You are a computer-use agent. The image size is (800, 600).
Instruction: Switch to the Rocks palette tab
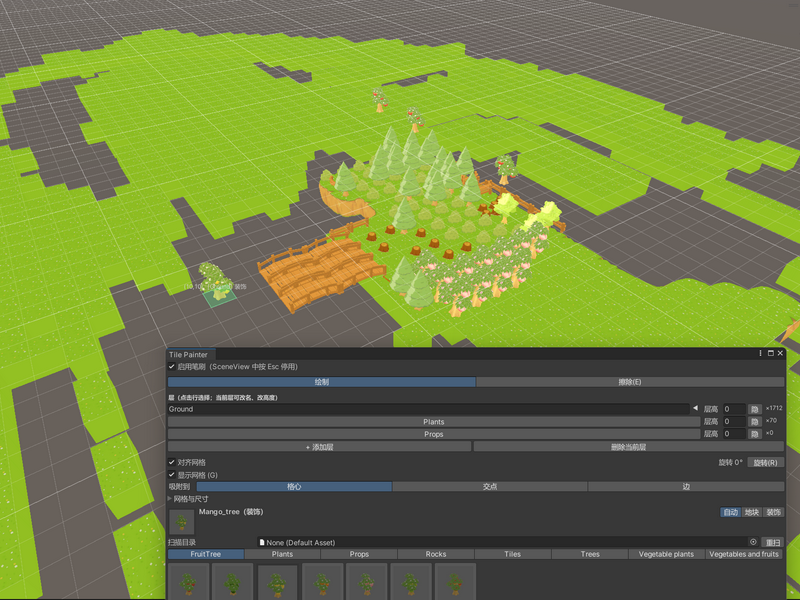[436, 554]
